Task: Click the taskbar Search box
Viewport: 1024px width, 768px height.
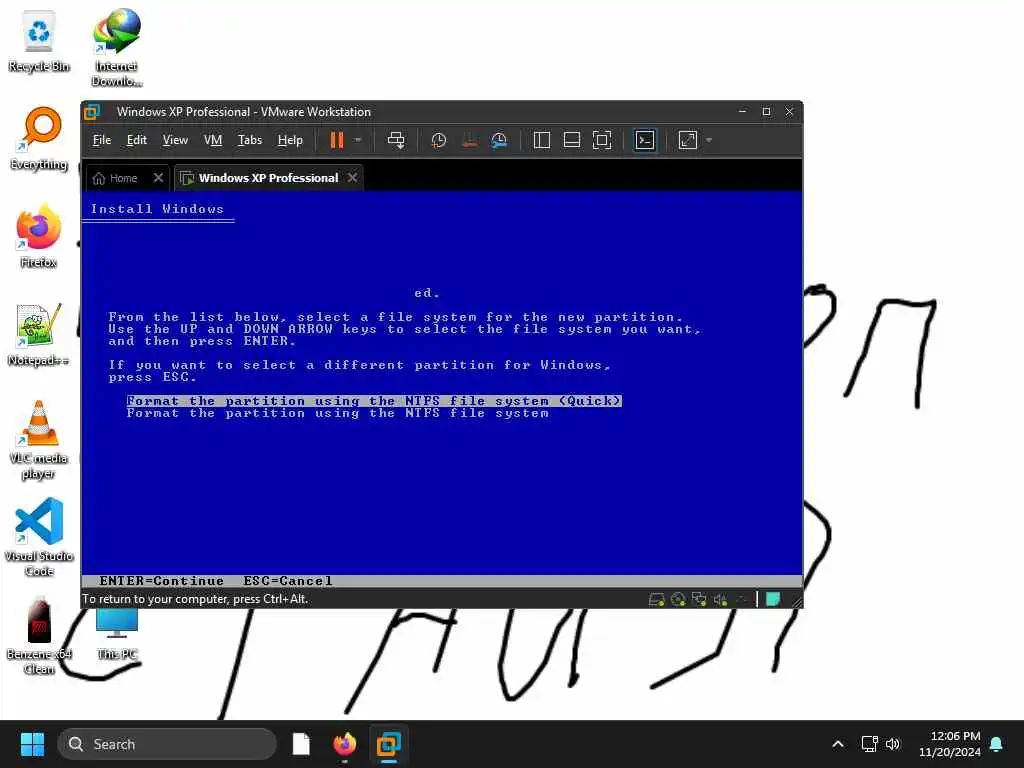Action: 167,744
